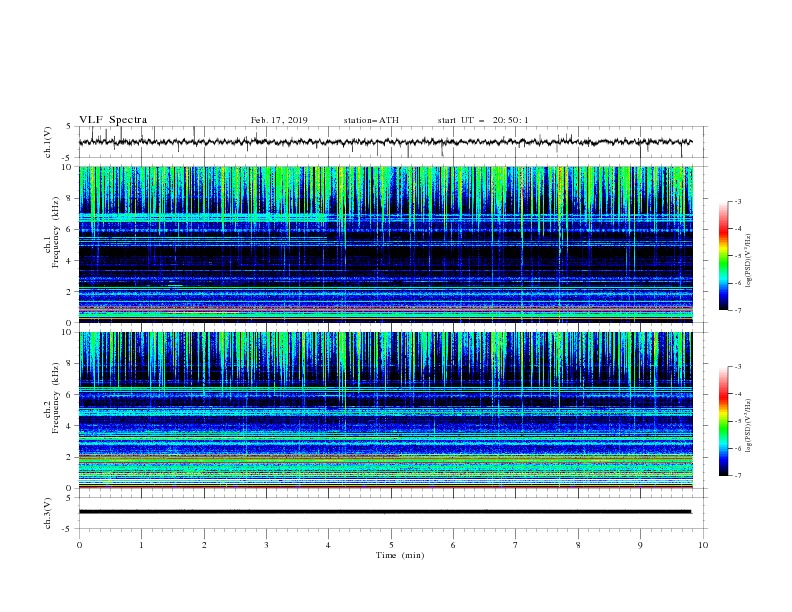Click the "station=ATH" label
The width and height of the screenshot is (792, 612).
click(371, 120)
